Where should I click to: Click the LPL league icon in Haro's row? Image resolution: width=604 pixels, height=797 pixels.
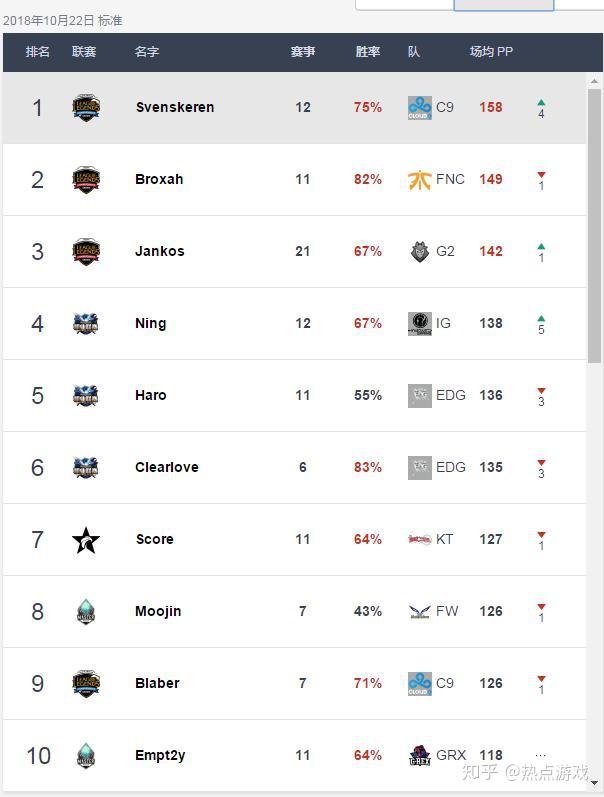tap(85, 395)
